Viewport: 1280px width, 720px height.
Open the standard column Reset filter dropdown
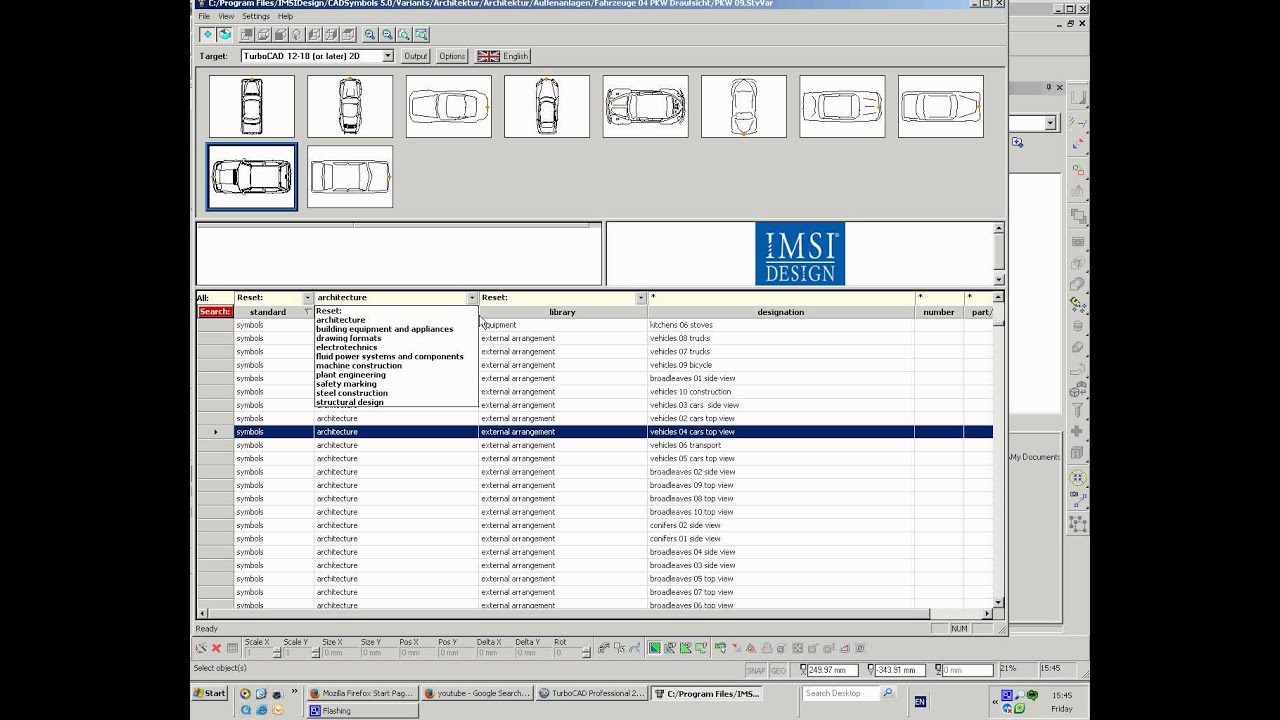click(306, 298)
